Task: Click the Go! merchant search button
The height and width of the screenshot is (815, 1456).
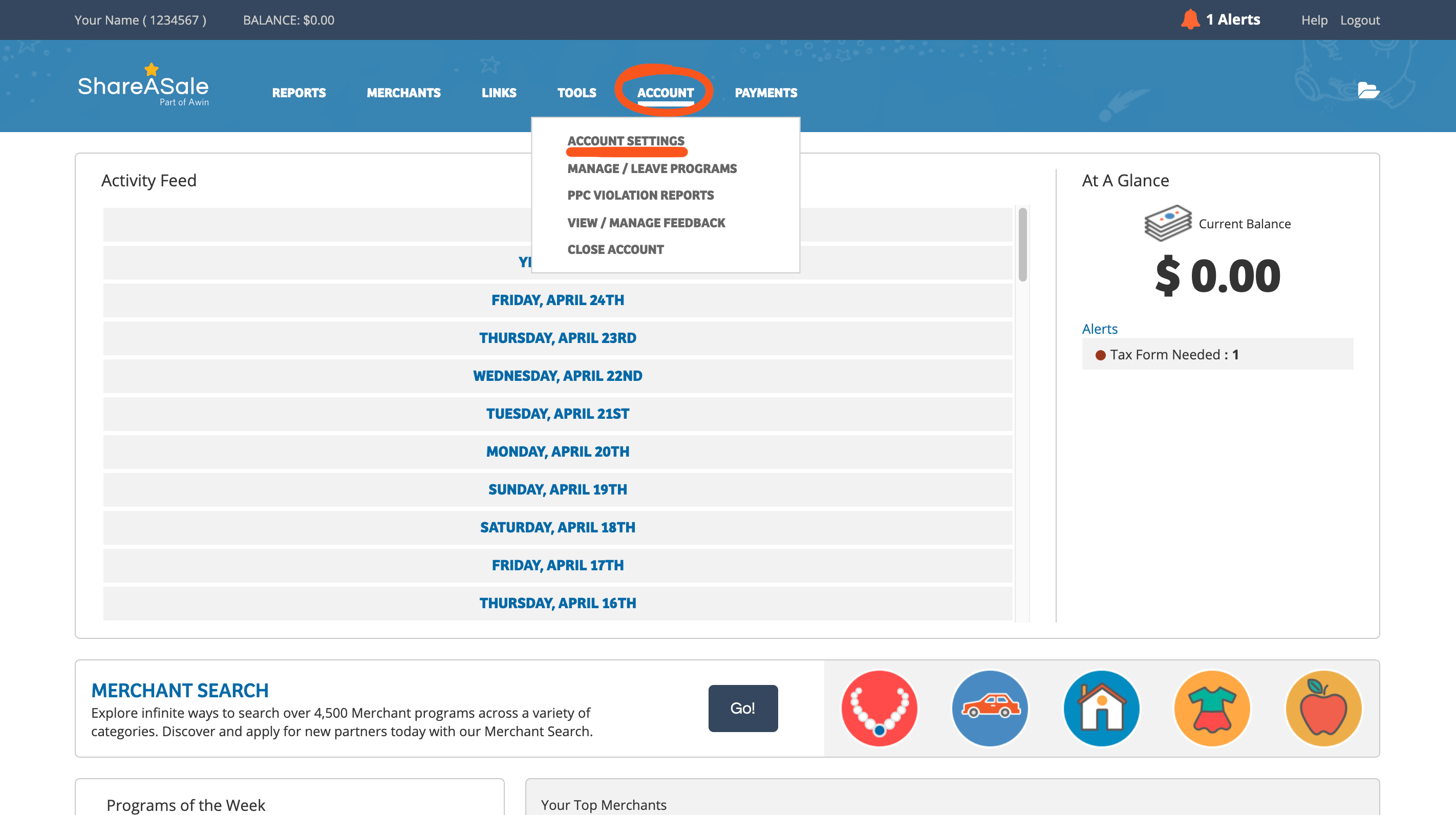Action: [743, 708]
